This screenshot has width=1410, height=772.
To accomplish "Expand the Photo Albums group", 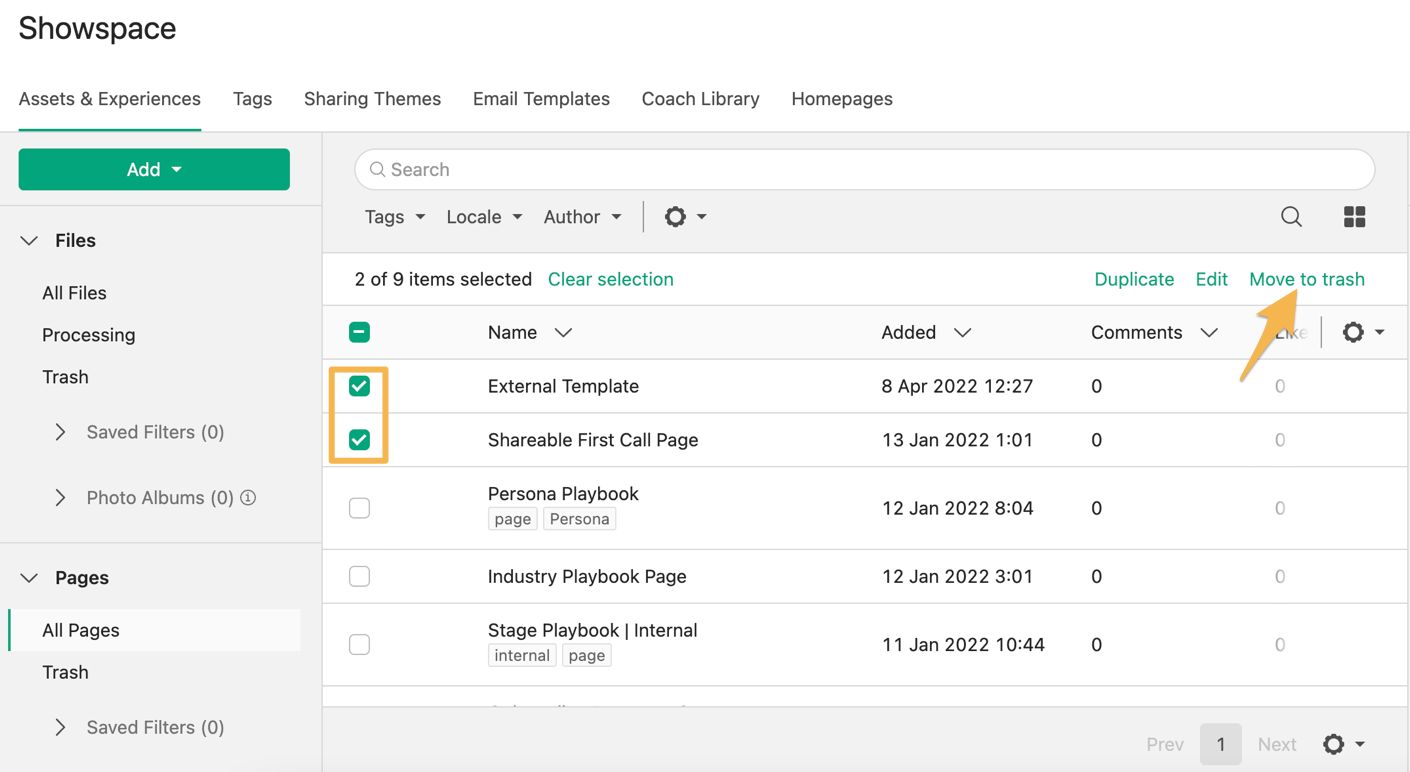I will [61, 497].
